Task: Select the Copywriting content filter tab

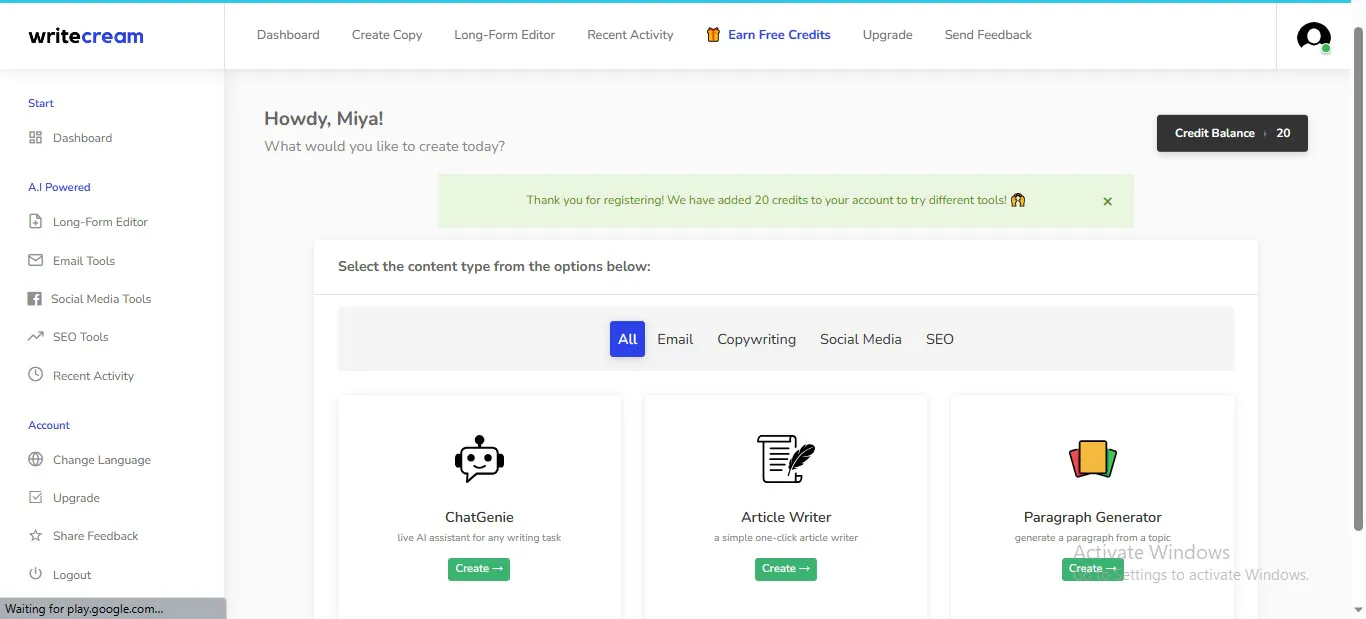Action: (x=756, y=339)
